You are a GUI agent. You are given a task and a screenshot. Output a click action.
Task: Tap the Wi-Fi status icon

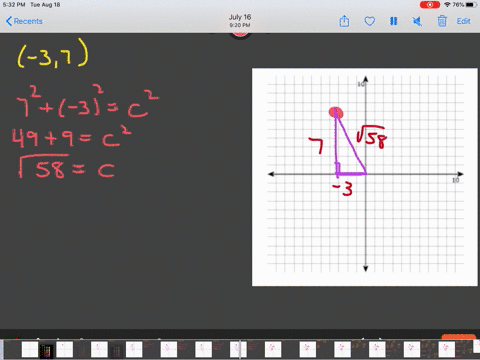(x=447, y=5)
